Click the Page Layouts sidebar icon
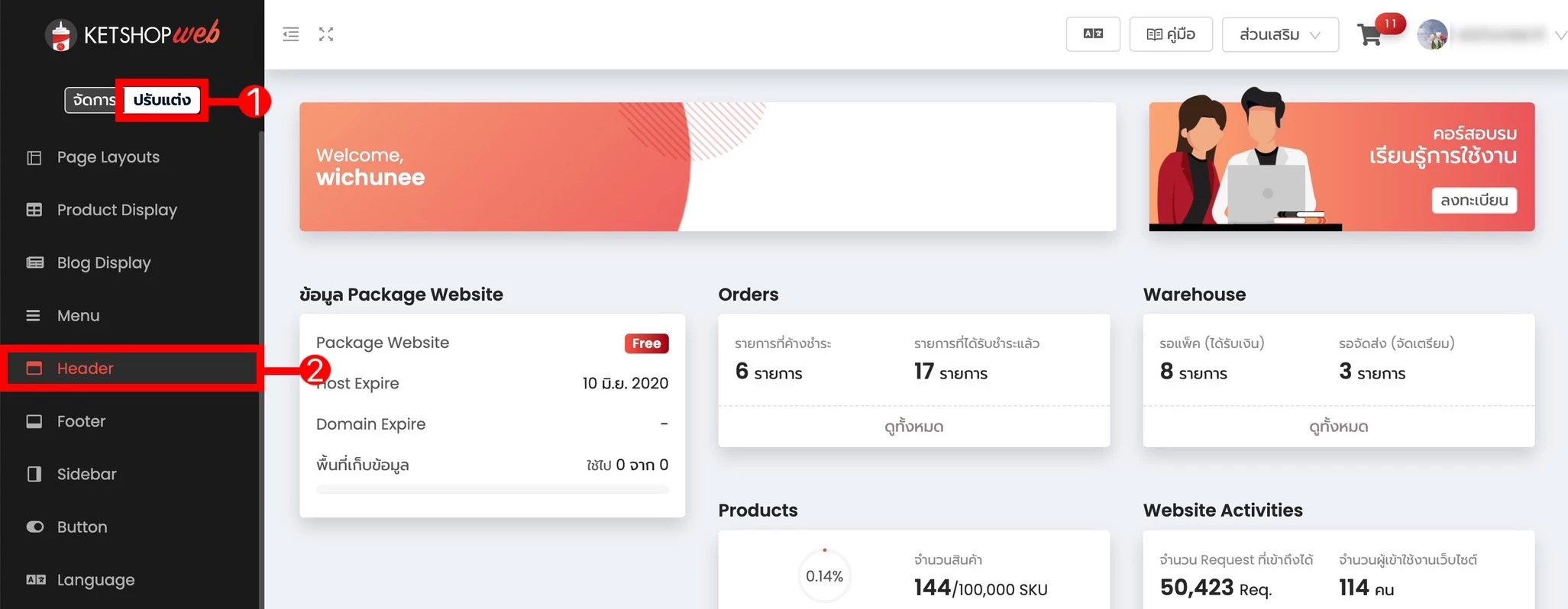The width and height of the screenshot is (1568, 609). pos(34,157)
